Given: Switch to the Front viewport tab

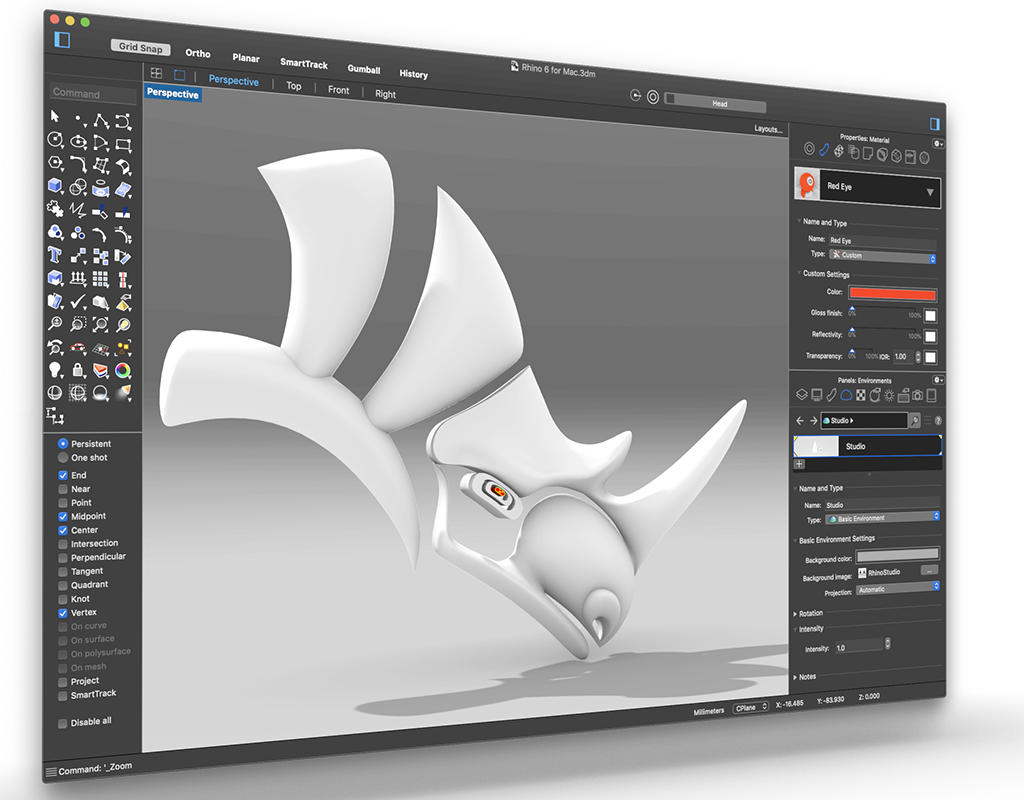Looking at the screenshot, I should click(338, 89).
